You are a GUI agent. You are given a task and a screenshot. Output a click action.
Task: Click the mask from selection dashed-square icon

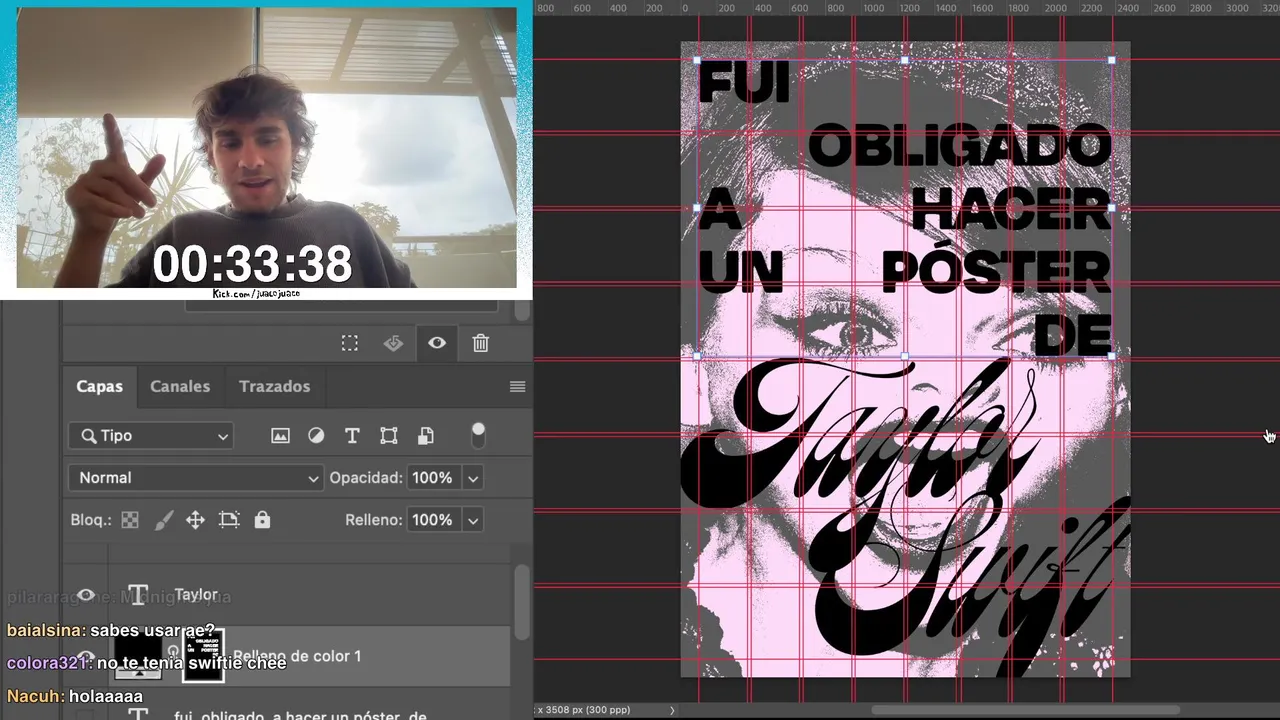click(350, 343)
